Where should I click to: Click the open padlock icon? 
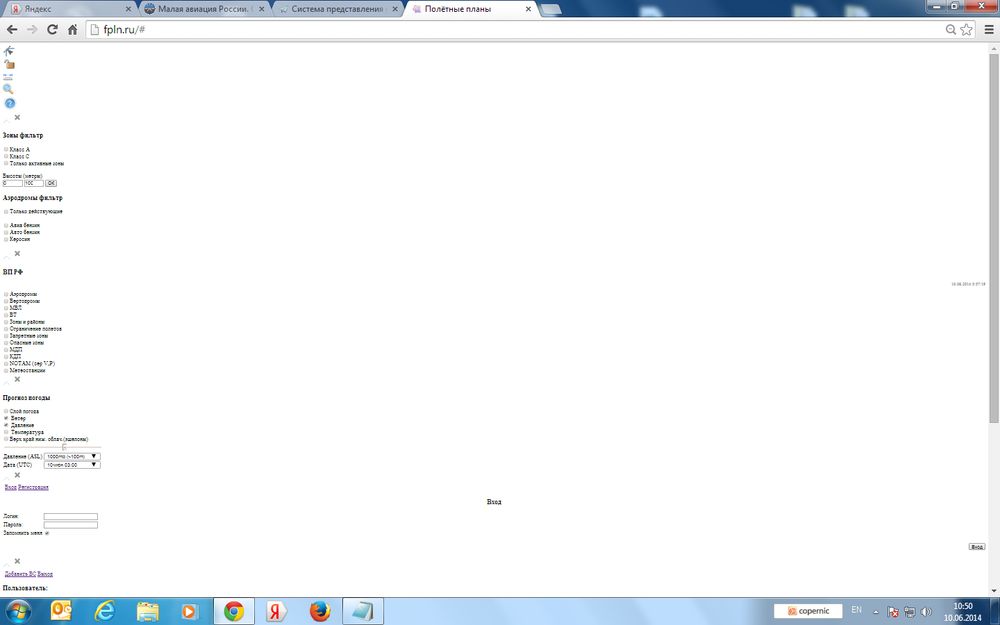[9, 64]
